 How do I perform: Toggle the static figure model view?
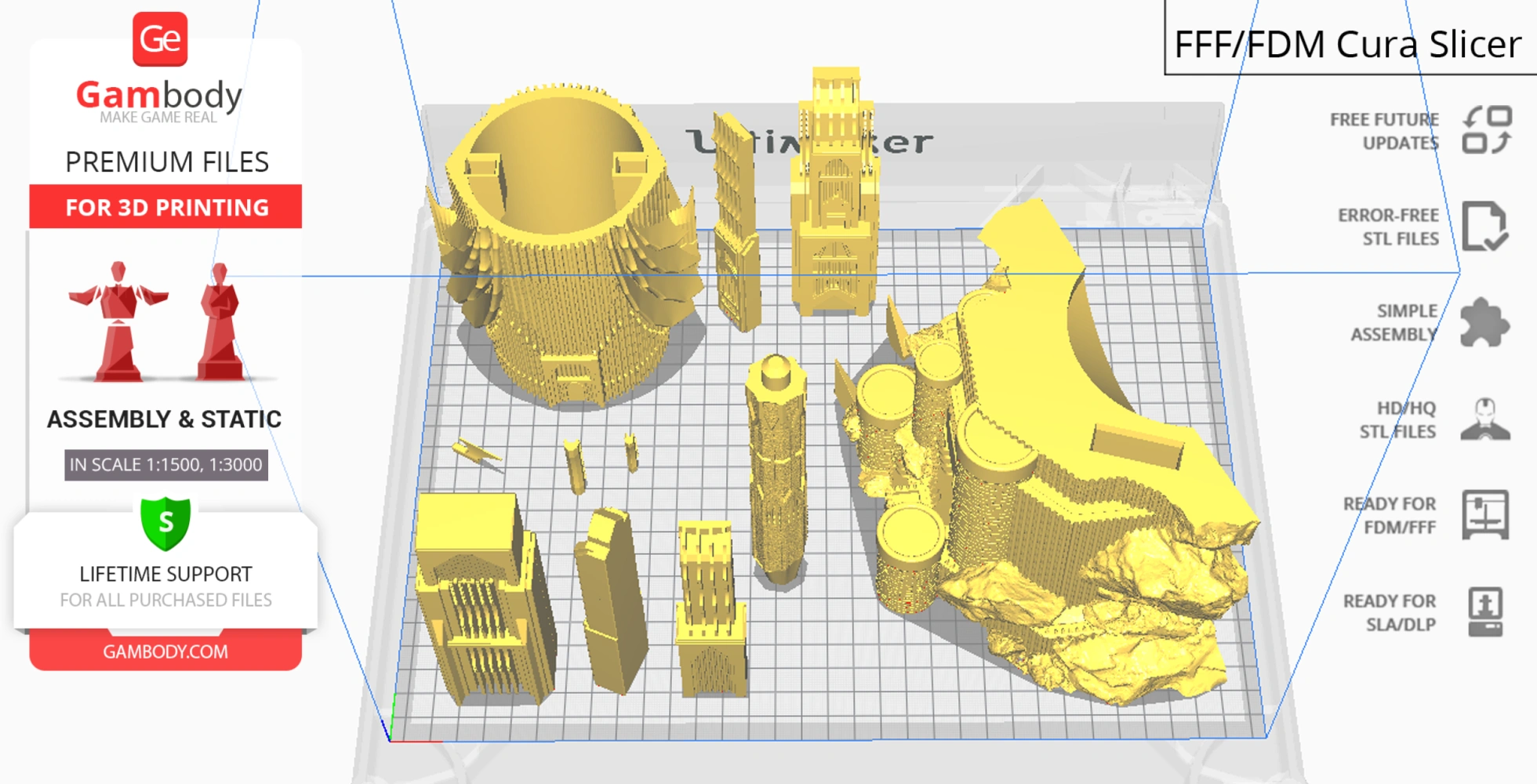[220, 321]
